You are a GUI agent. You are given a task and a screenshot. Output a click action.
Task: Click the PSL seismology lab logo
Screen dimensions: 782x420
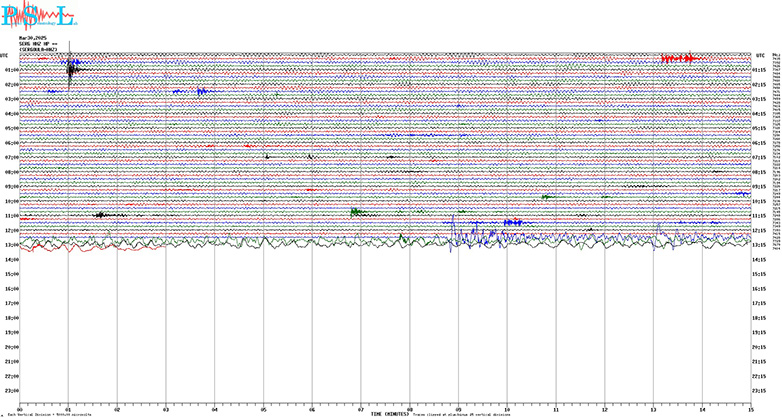36,16
